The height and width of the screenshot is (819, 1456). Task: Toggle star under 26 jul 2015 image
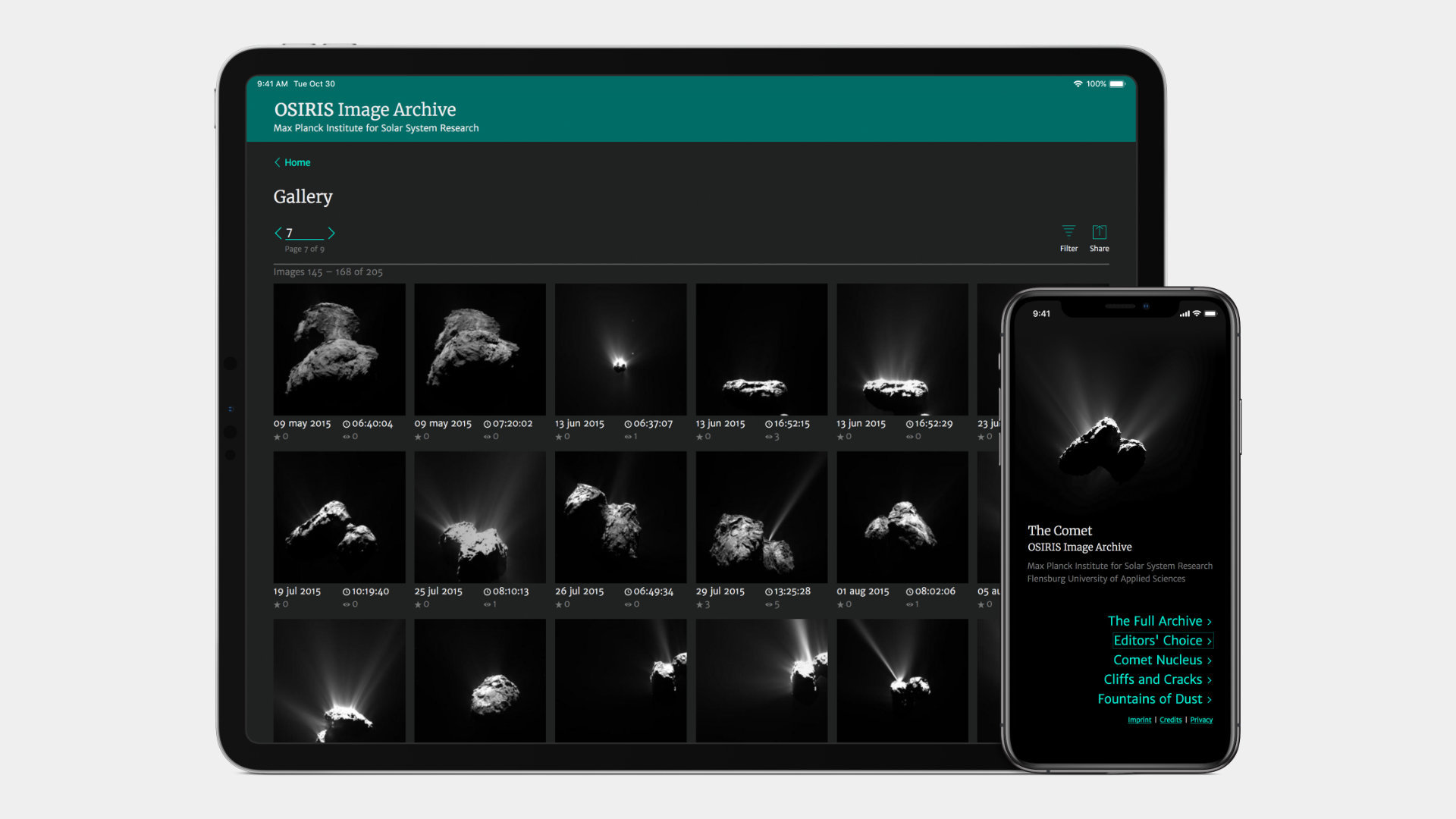[559, 604]
